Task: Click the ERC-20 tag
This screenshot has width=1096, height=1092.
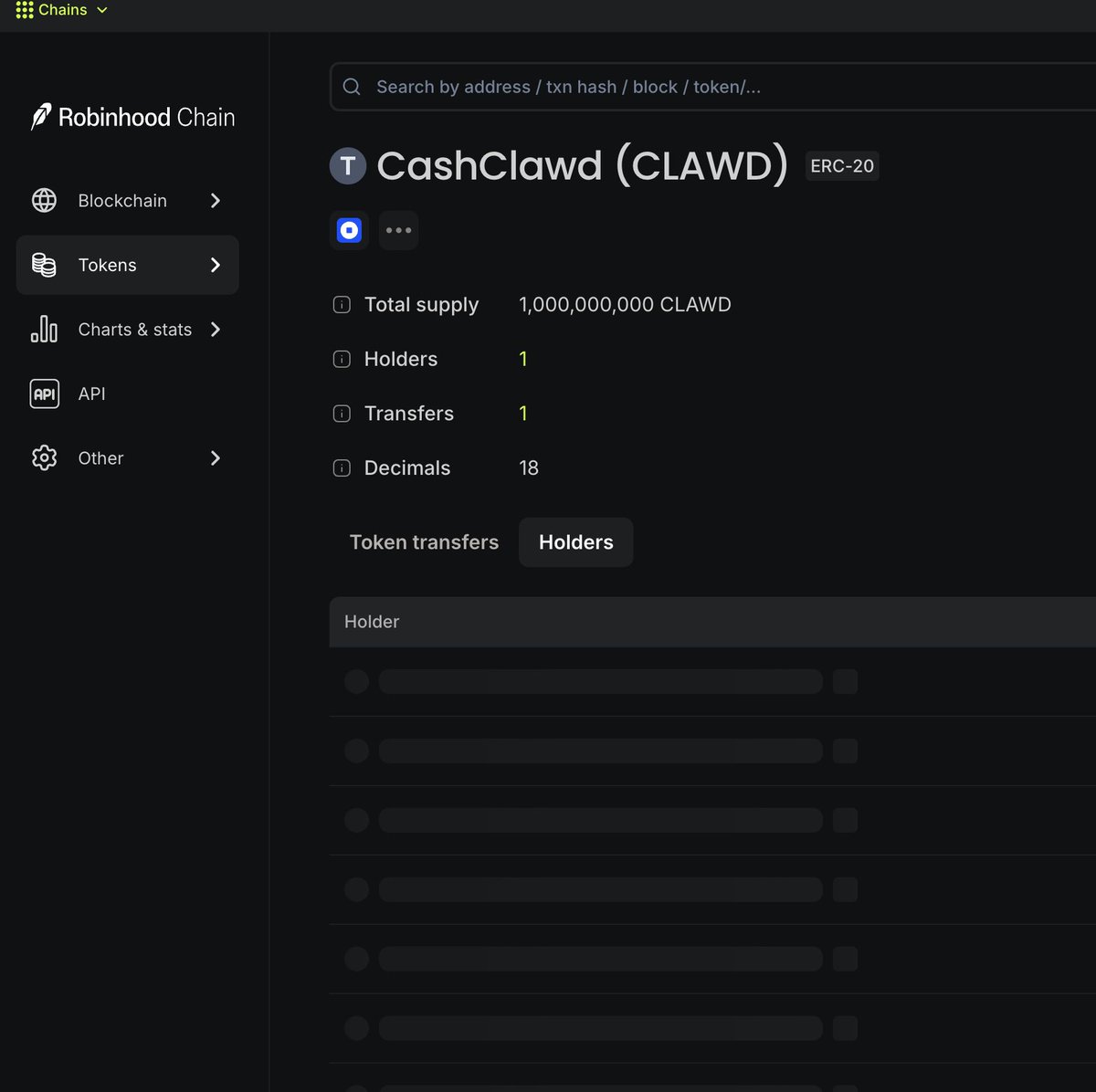Action: pos(842,166)
